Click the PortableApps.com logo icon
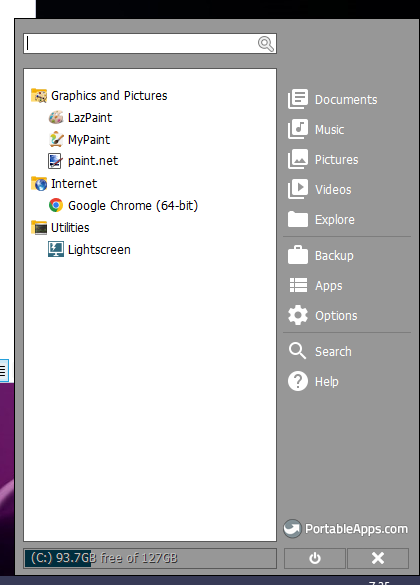420x585 pixels. pyautogui.click(x=292, y=529)
